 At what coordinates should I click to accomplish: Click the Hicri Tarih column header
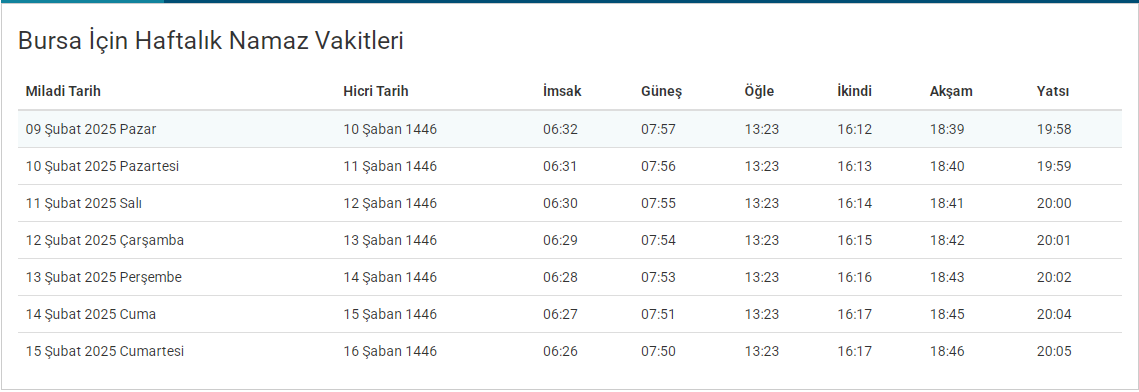[376, 91]
